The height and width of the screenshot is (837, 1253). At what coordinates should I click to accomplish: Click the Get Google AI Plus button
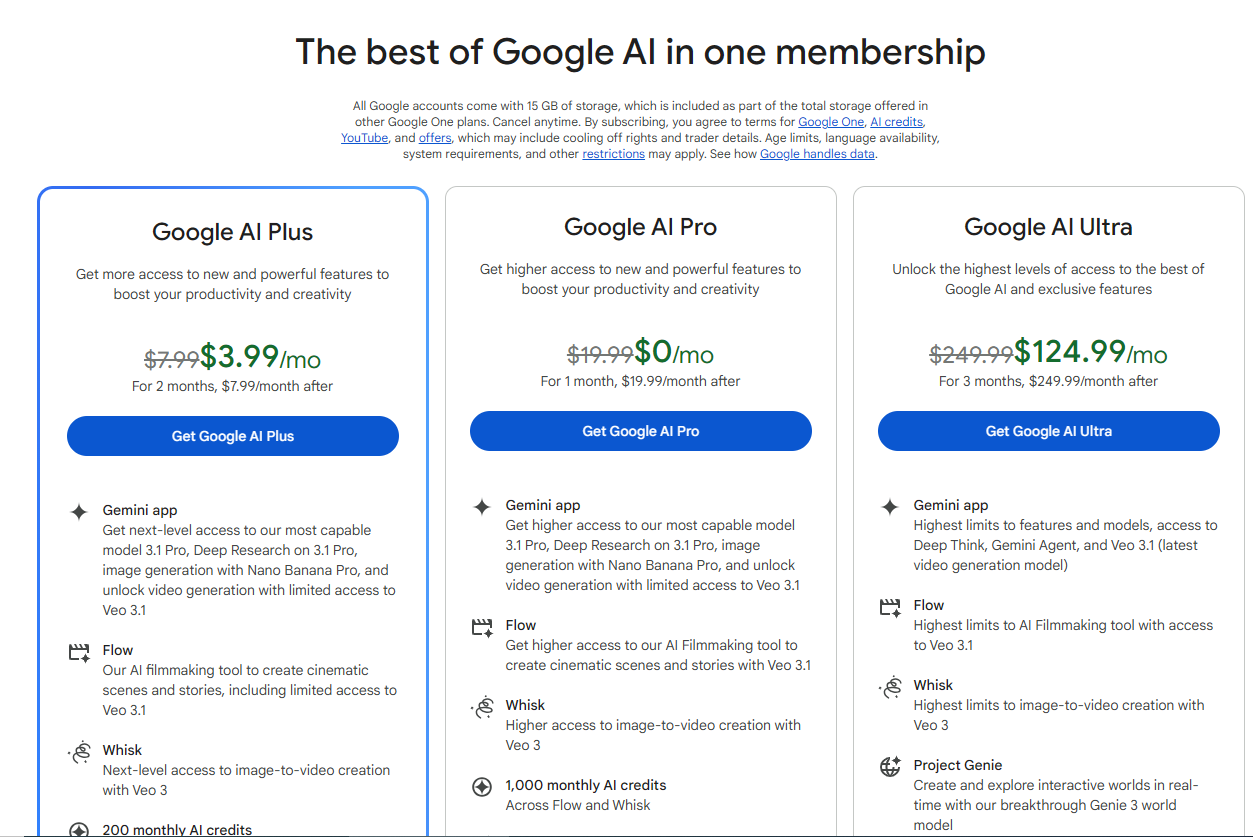(232, 436)
